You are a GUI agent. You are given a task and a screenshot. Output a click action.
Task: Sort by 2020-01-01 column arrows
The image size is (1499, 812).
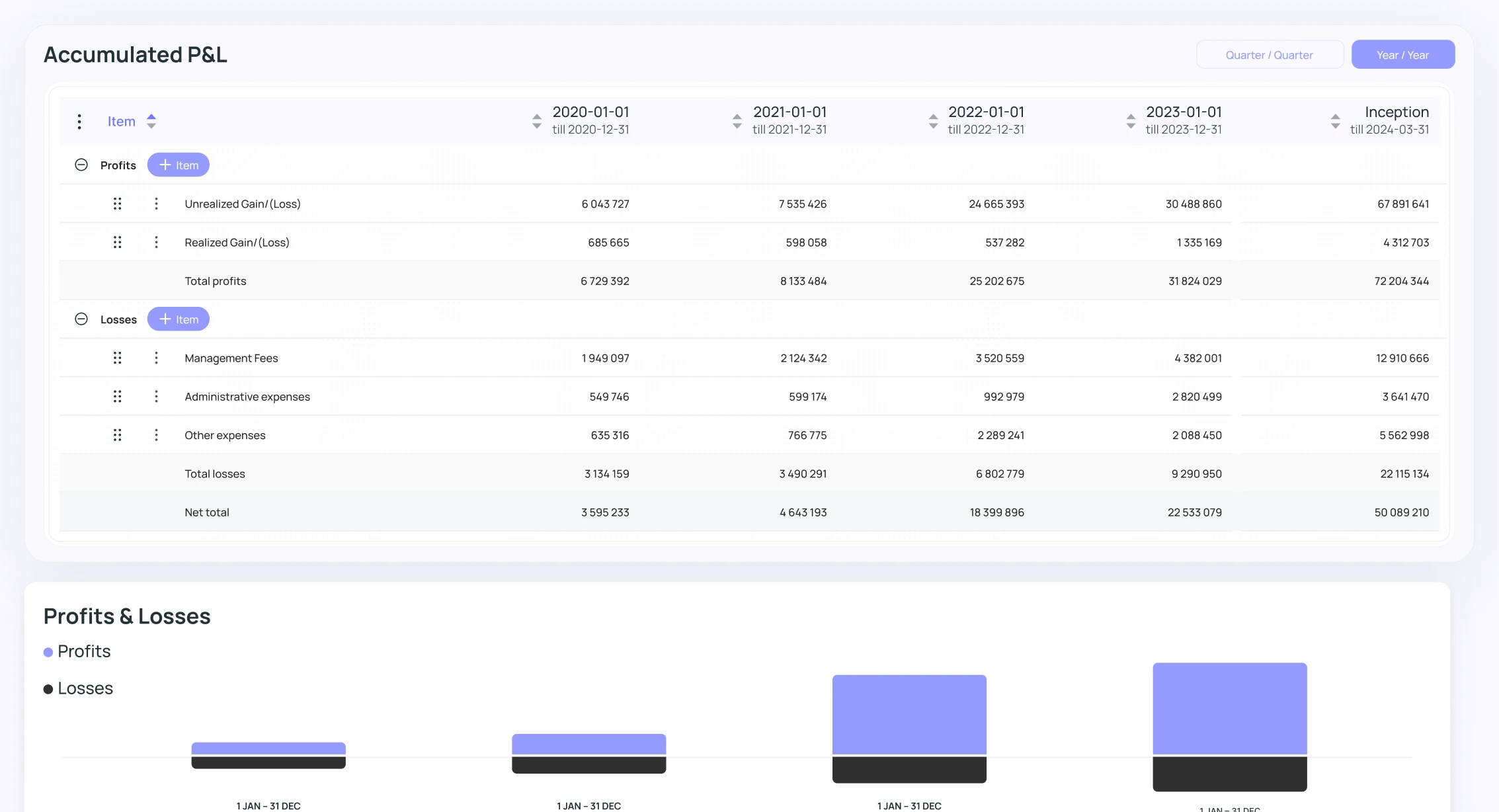(537, 121)
